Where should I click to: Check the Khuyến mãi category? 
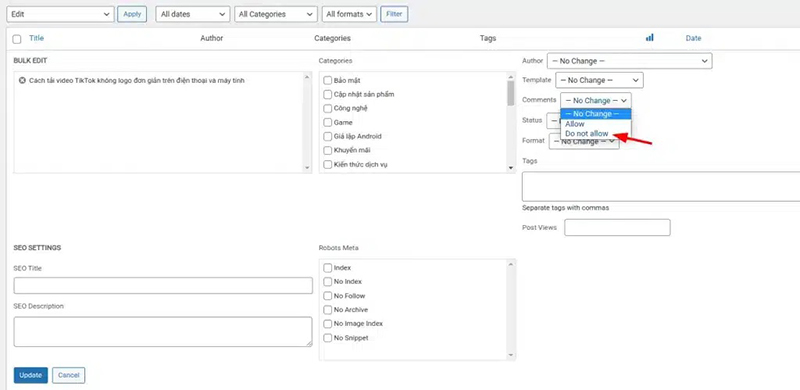pyautogui.click(x=328, y=150)
